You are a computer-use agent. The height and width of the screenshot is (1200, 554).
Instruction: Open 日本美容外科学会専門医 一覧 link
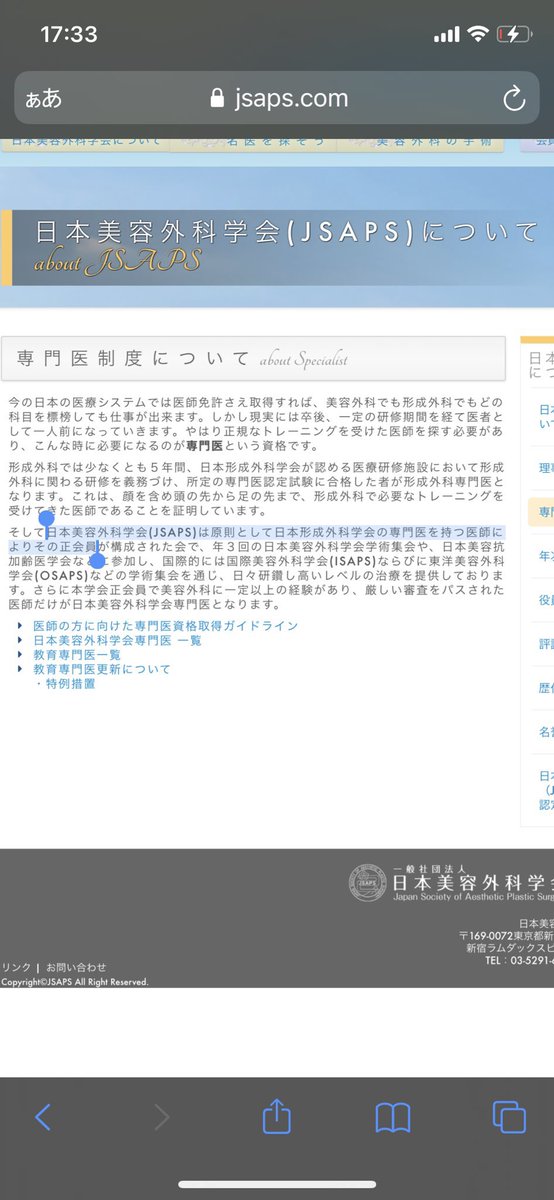point(117,641)
